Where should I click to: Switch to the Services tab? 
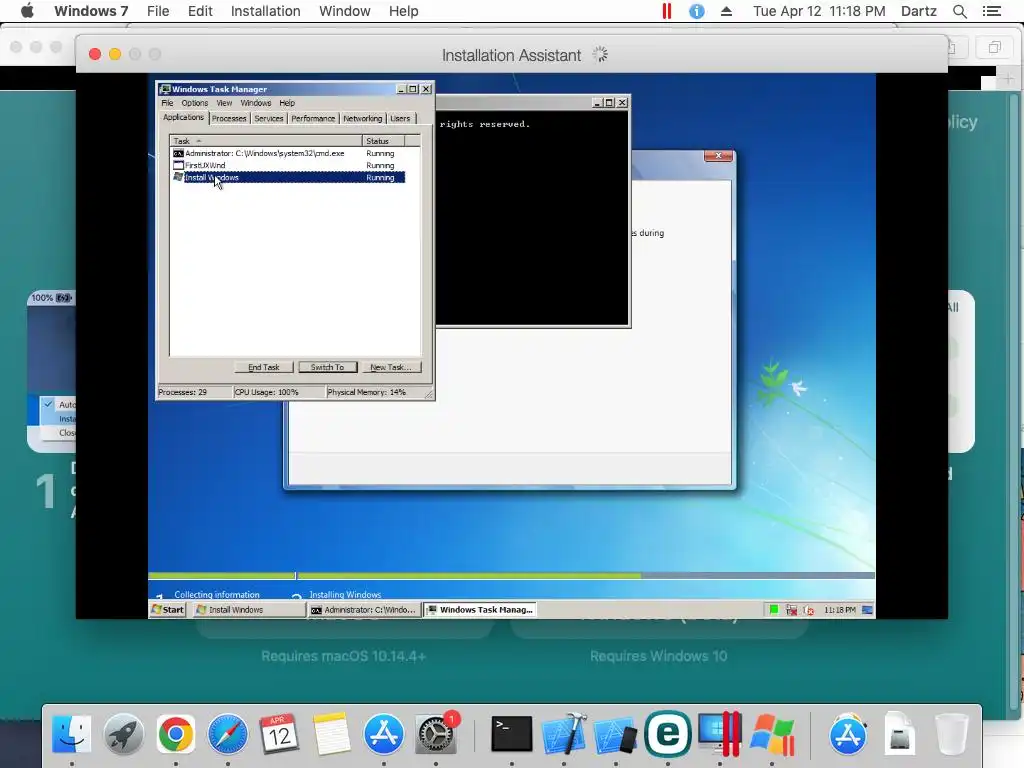[268, 118]
